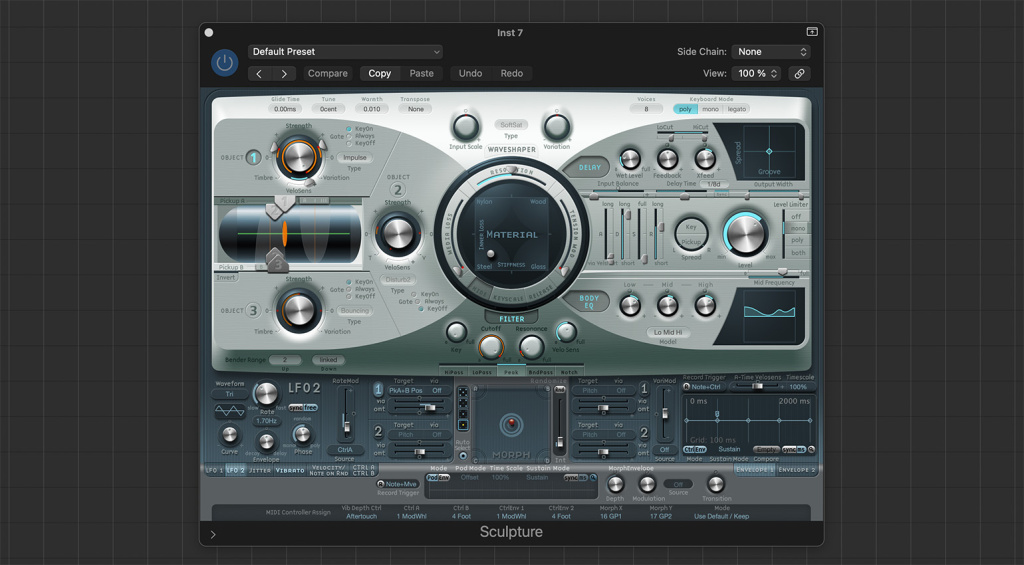Click the Waveshaper Variation knob
Viewport: 1024px width, 565px height.
point(556,127)
